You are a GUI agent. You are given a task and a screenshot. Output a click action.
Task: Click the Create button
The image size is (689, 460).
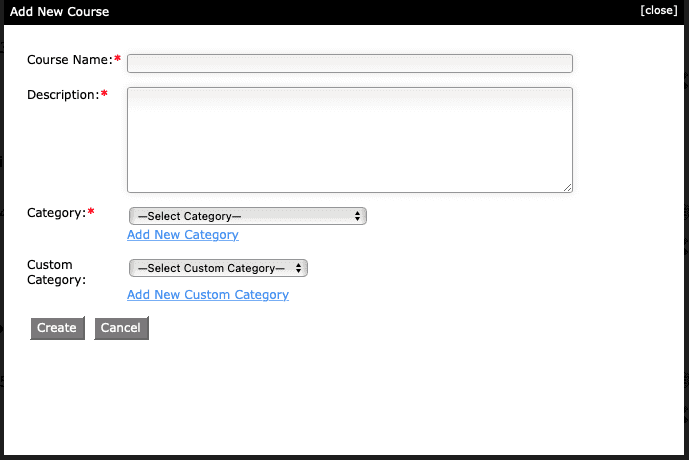click(x=57, y=328)
